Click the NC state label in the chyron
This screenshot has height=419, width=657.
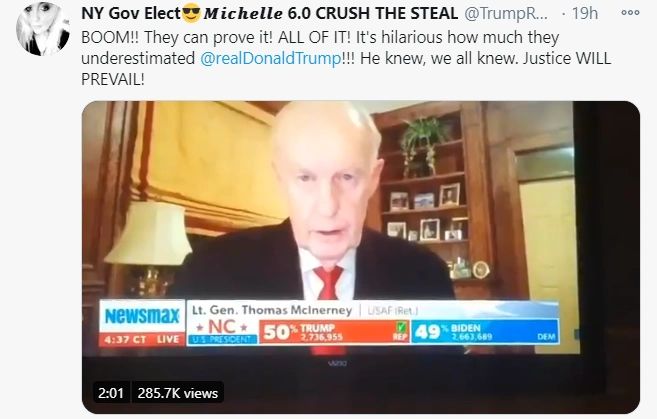point(222,326)
